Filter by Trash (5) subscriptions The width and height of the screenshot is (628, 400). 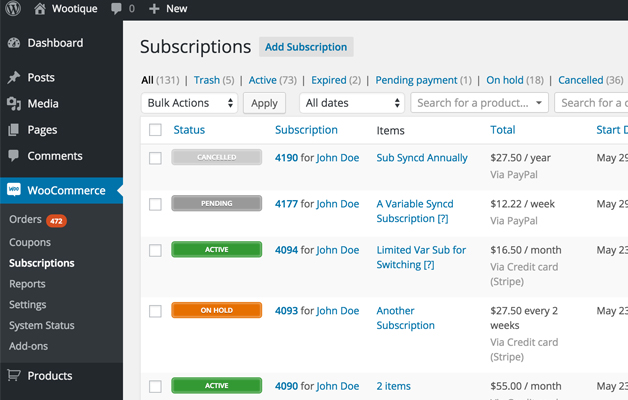click(214, 80)
